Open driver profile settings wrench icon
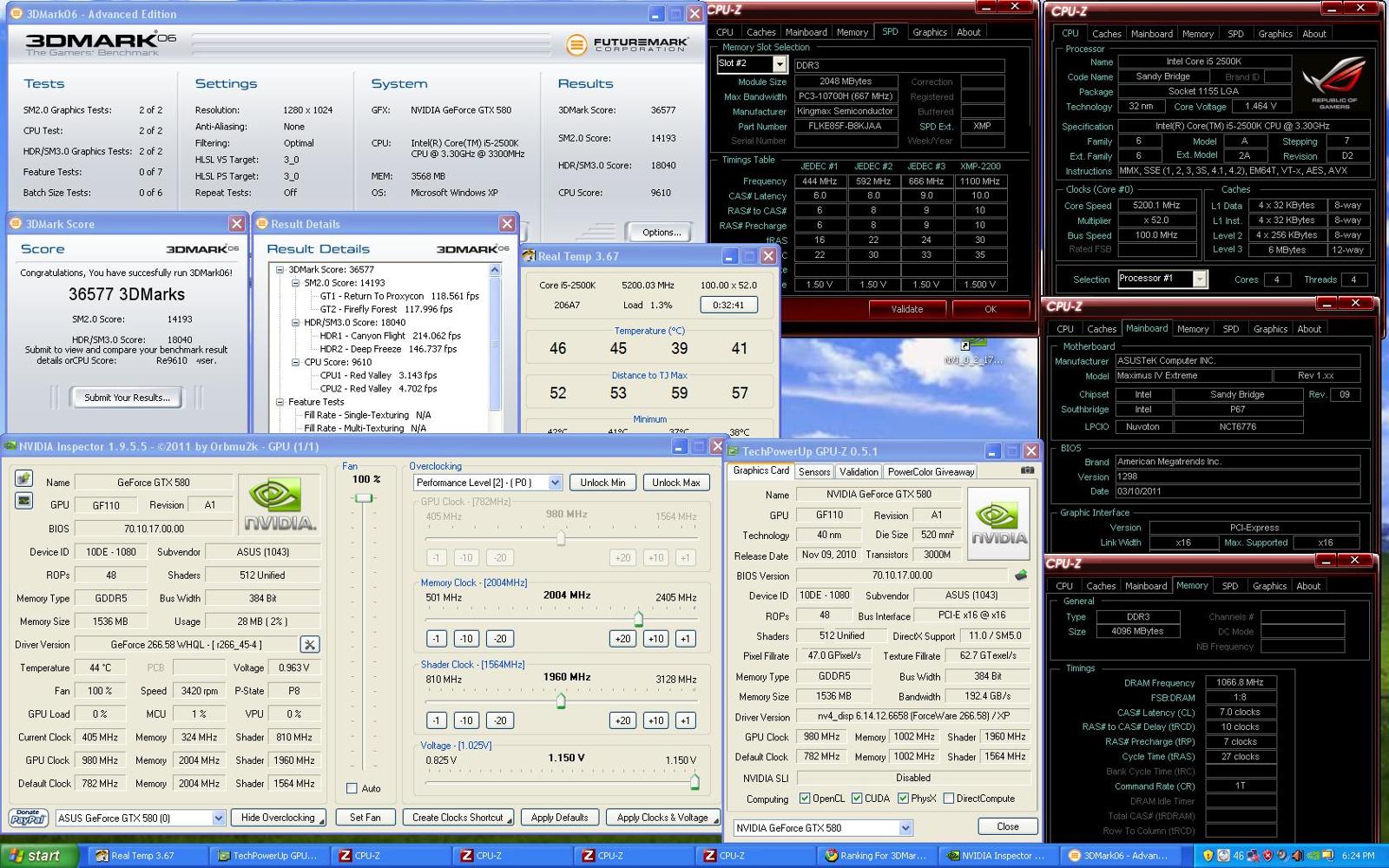1389x868 pixels. [x=309, y=644]
